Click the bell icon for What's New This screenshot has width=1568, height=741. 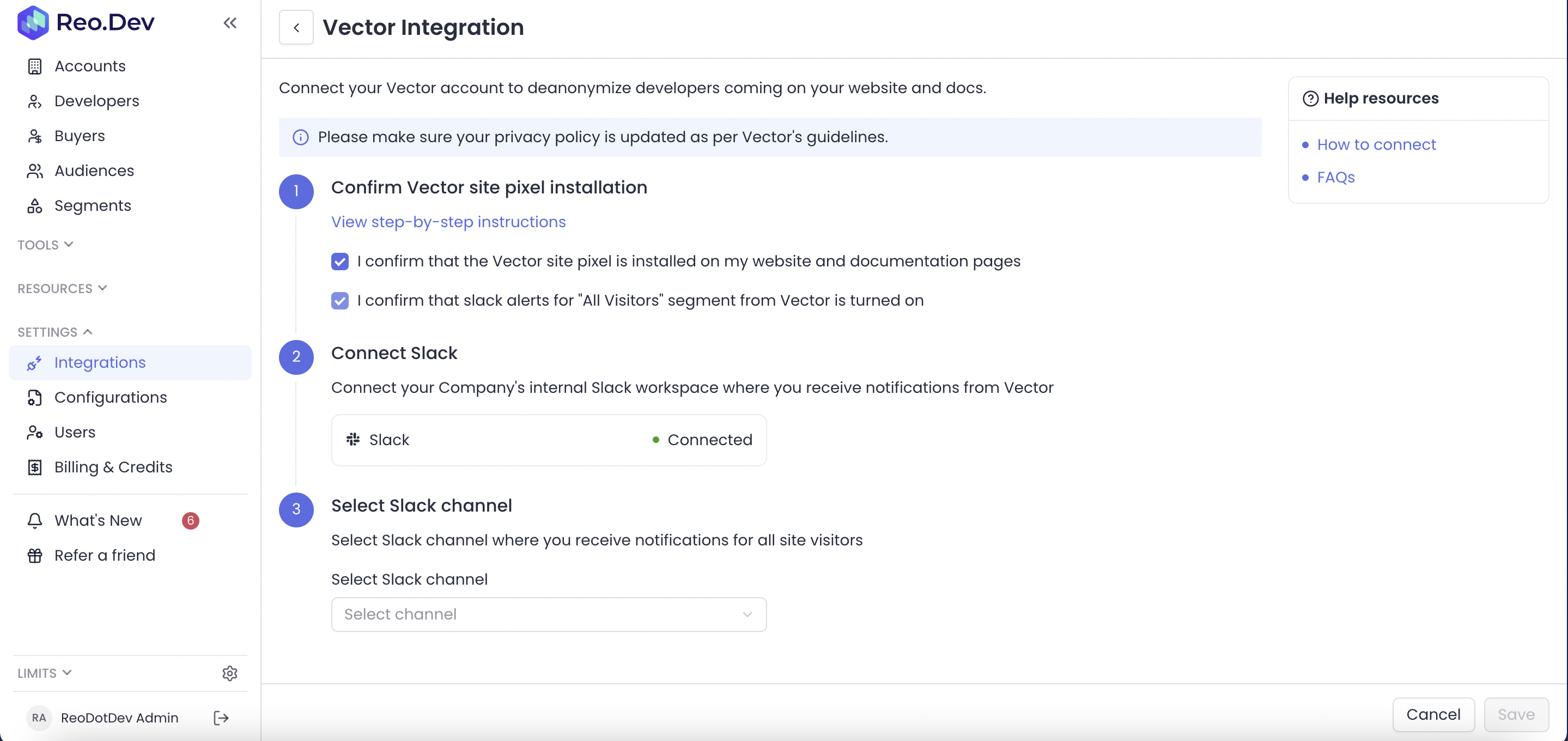35,520
